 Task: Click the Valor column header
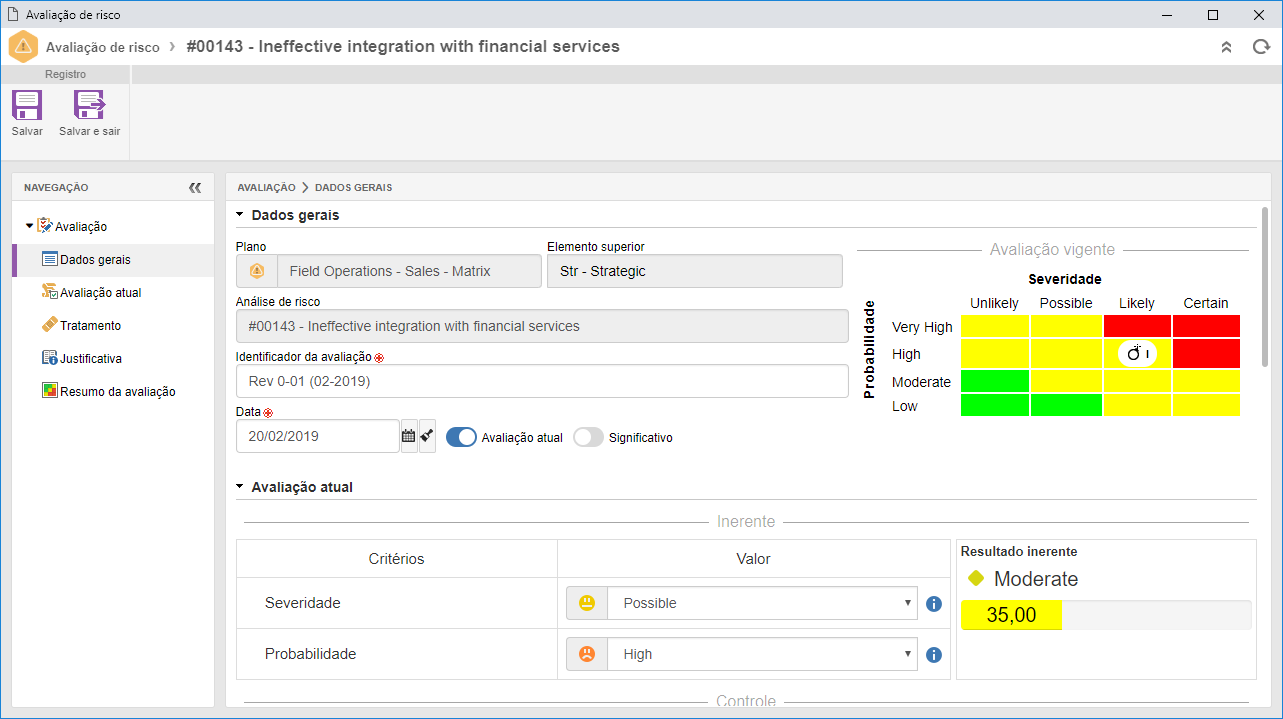click(x=754, y=559)
